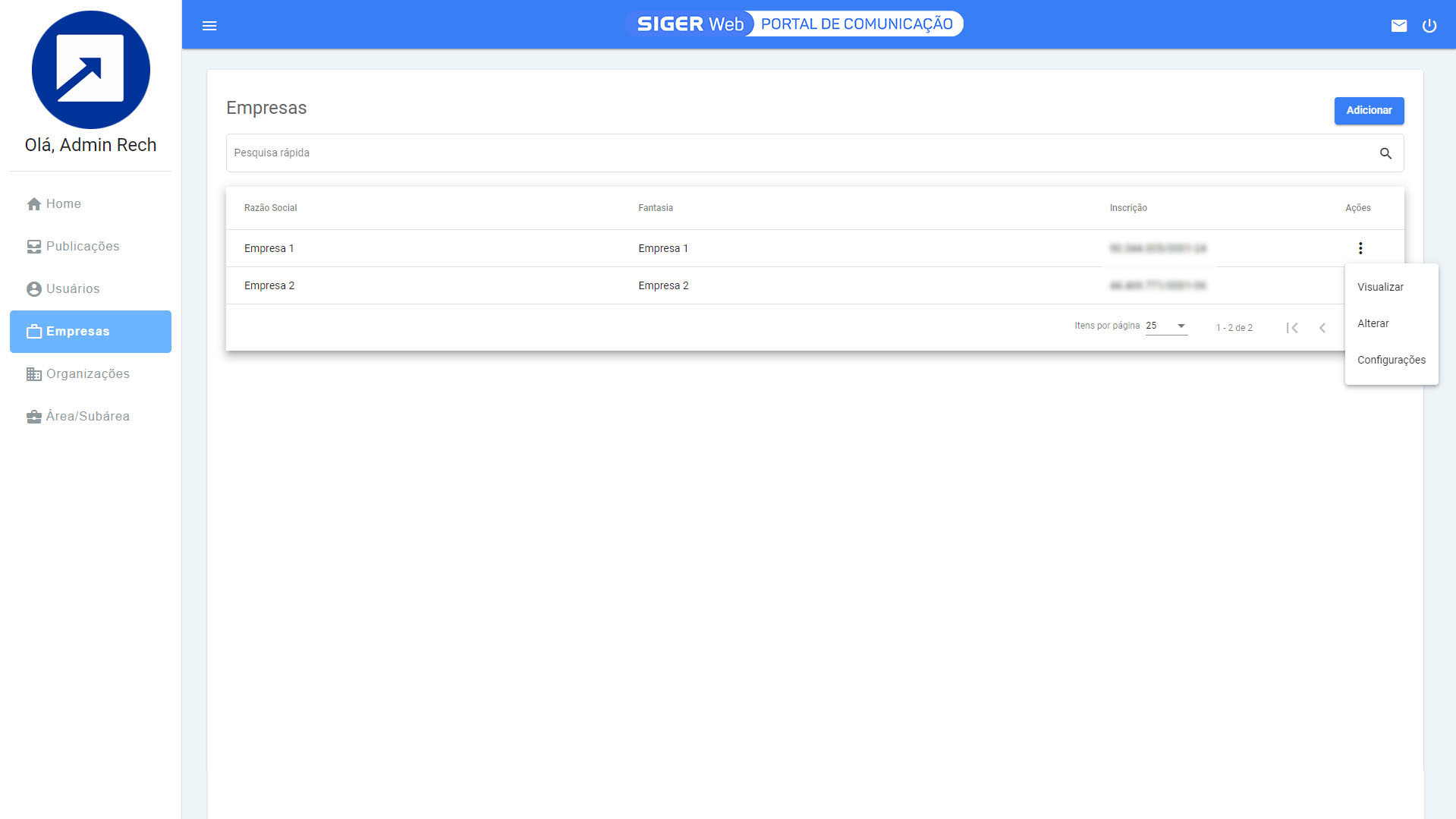Open the items per page dropdown
The image size is (1456, 819).
(x=1165, y=325)
